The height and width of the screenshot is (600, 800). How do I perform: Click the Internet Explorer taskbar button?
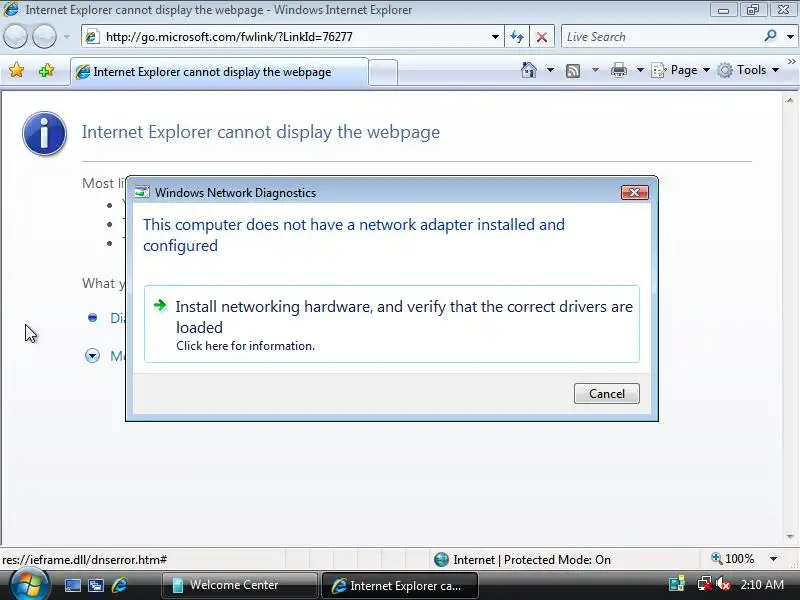400,585
